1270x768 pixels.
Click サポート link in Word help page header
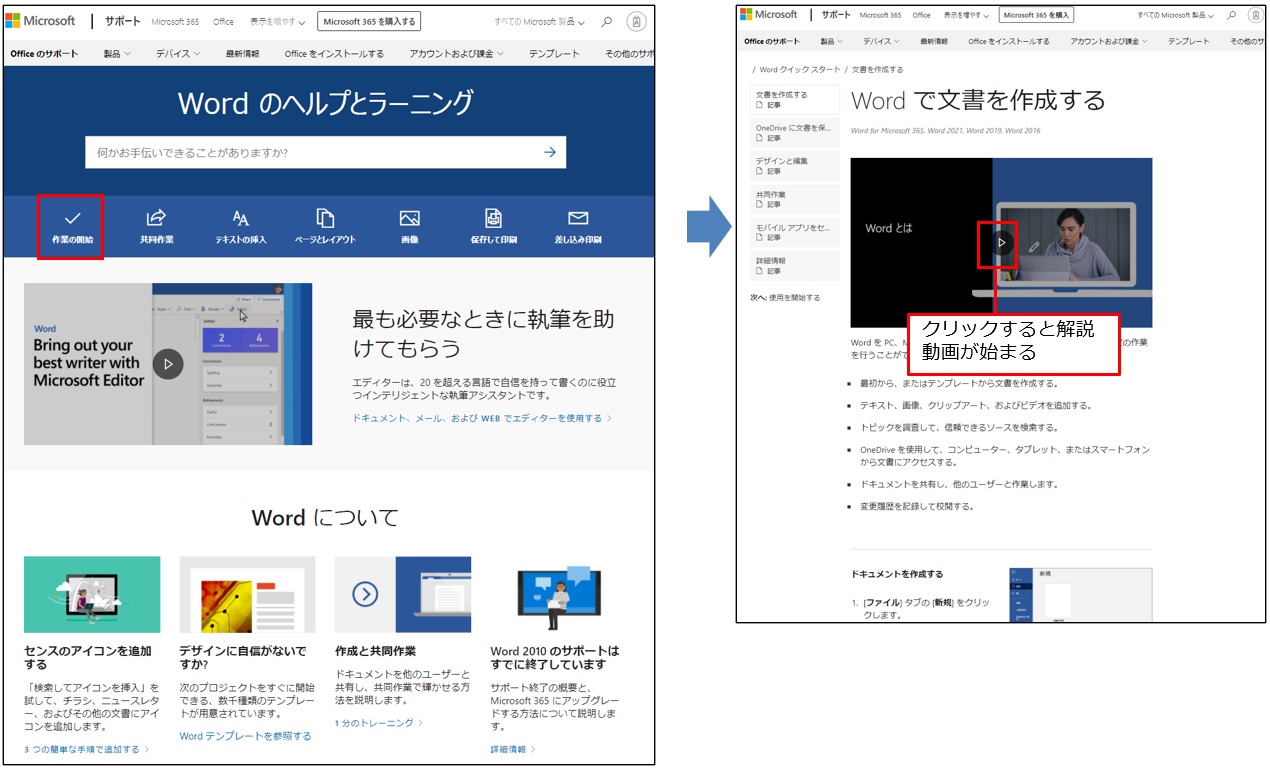point(123,21)
